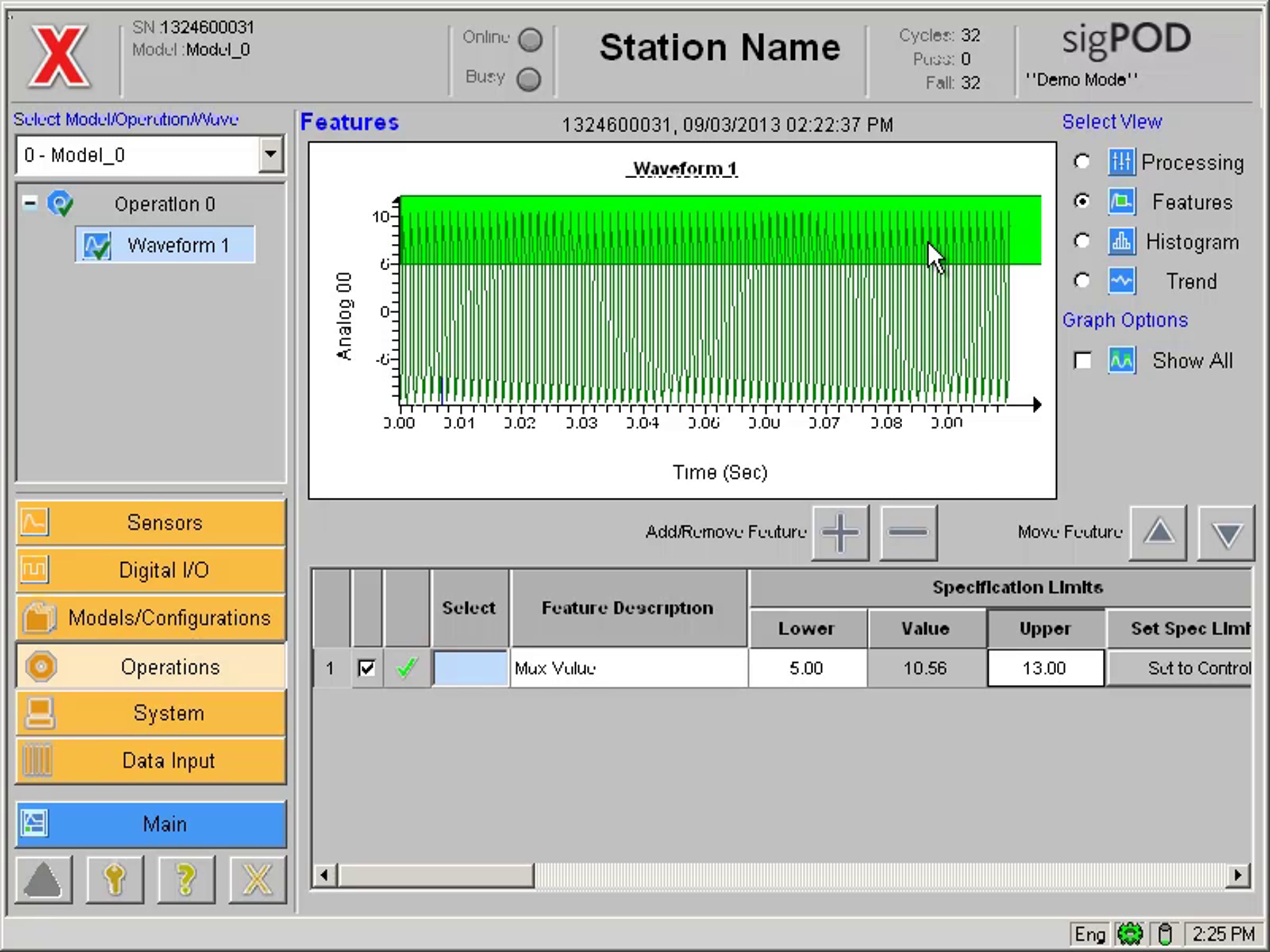The width and height of the screenshot is (1270, 952).
Task: Click the row number 1 header
Action: (x=330, y=668)
